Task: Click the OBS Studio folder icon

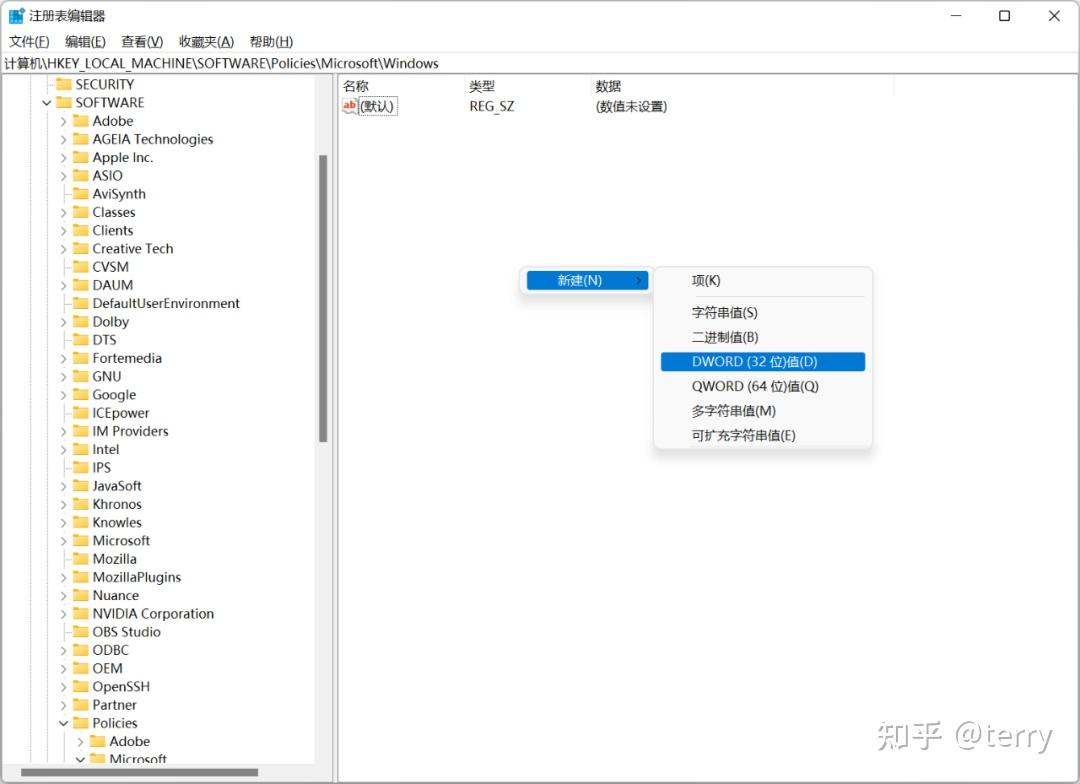Action: 82,631
